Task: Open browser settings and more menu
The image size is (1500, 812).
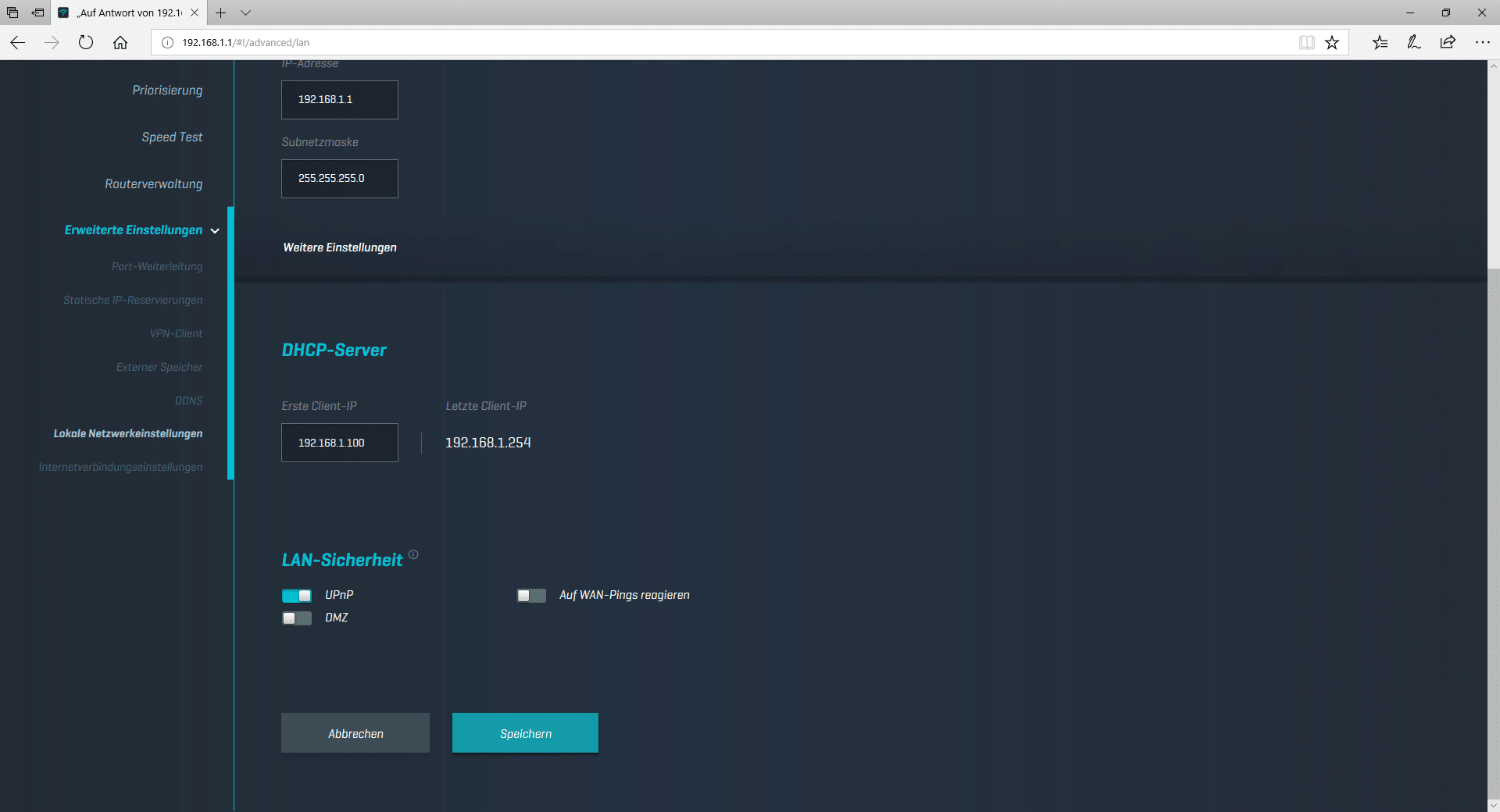Action: [1482, 43]
